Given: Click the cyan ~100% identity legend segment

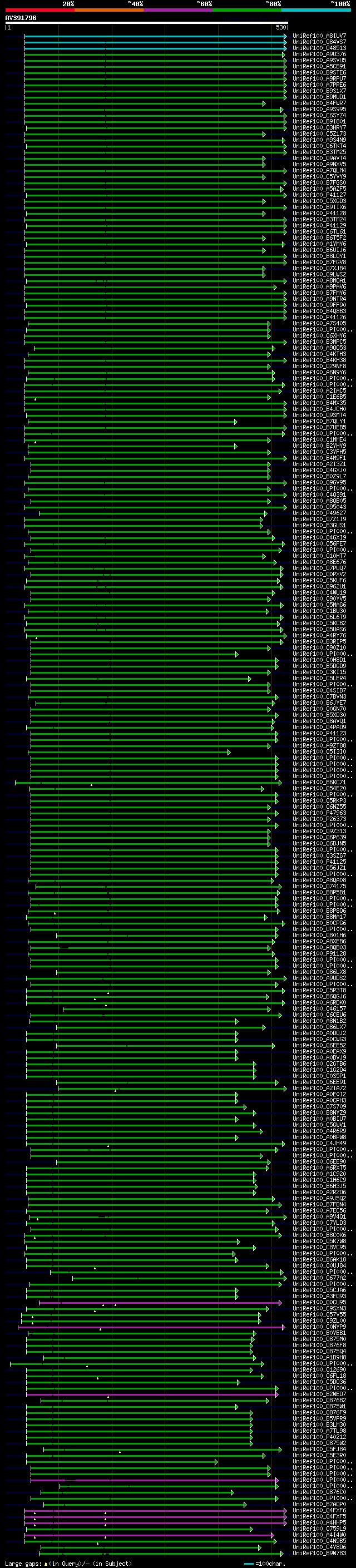Looking at the screenshot, I should click(x=316, y=10).
